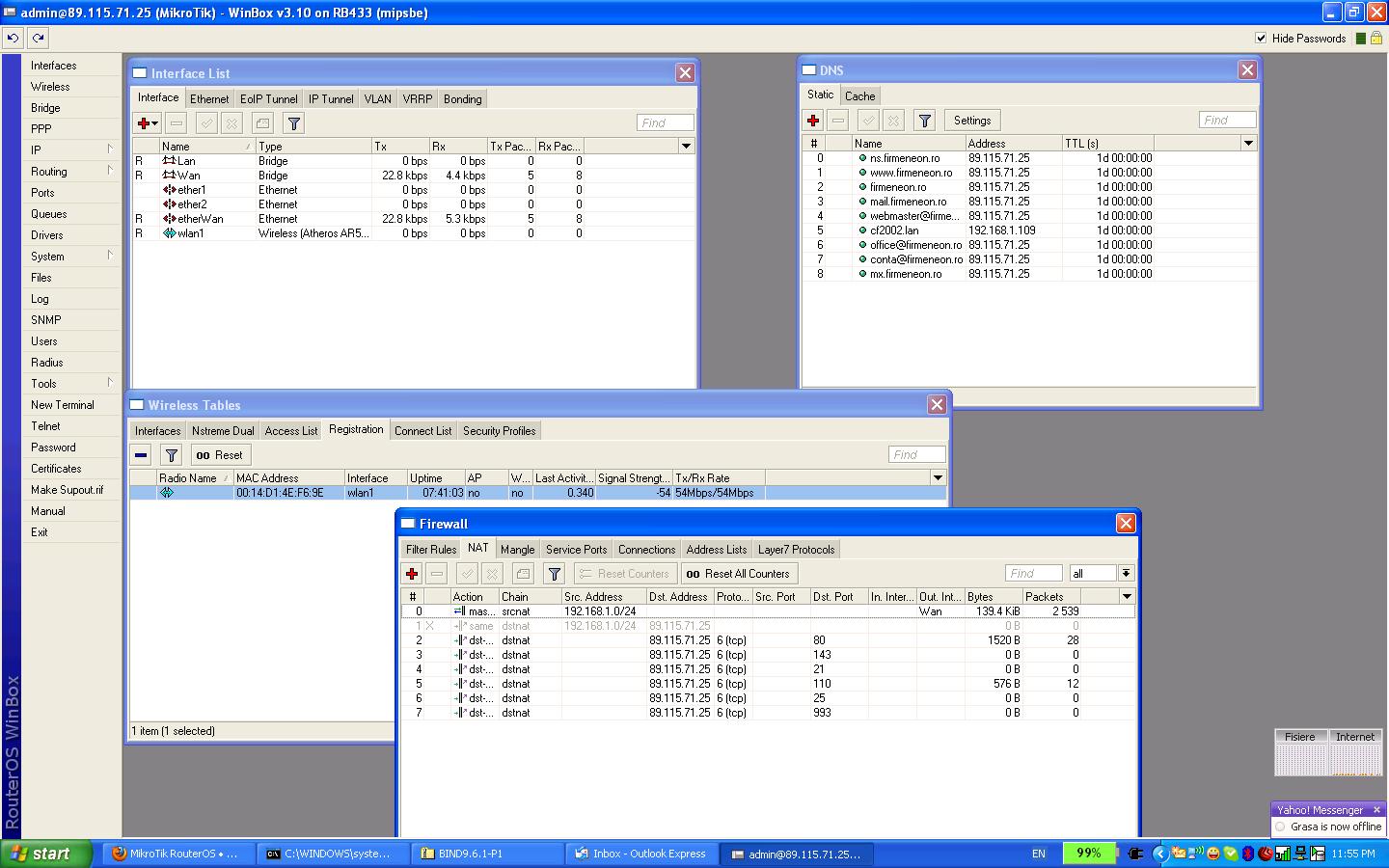Add new static DNS entry

coord(813,121)
